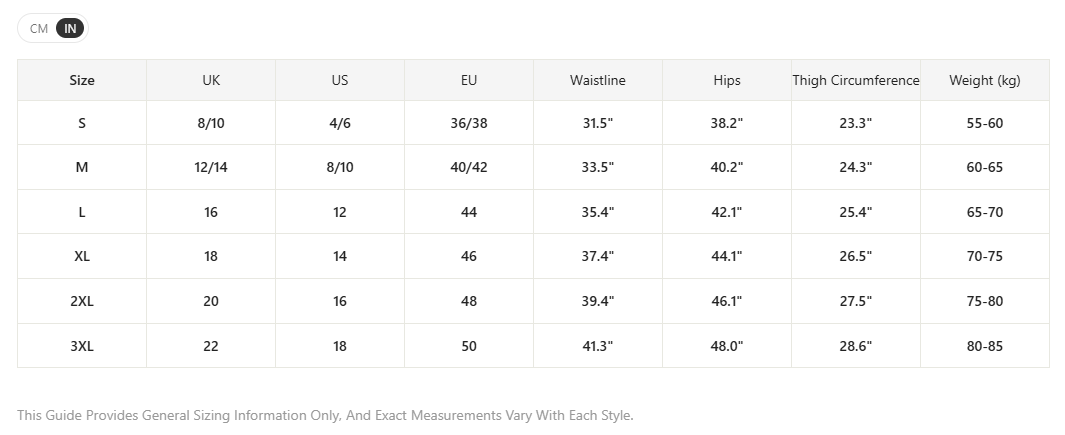Viewport: 1065px width, 435px height.
Task: Click the 80-85 weight cell
Action: click(985, 346)
